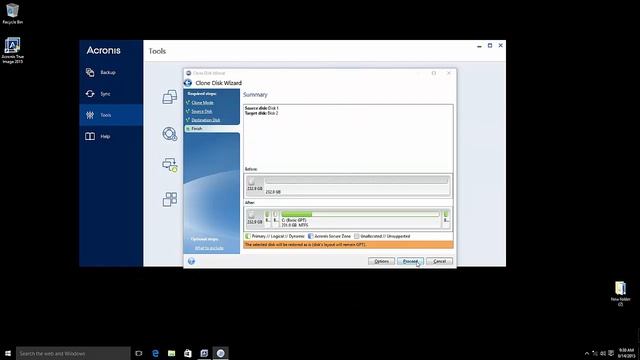Viewport: 640px width, 360px height.
Task: Click the Cancel button in wizard
Action: 440,261
